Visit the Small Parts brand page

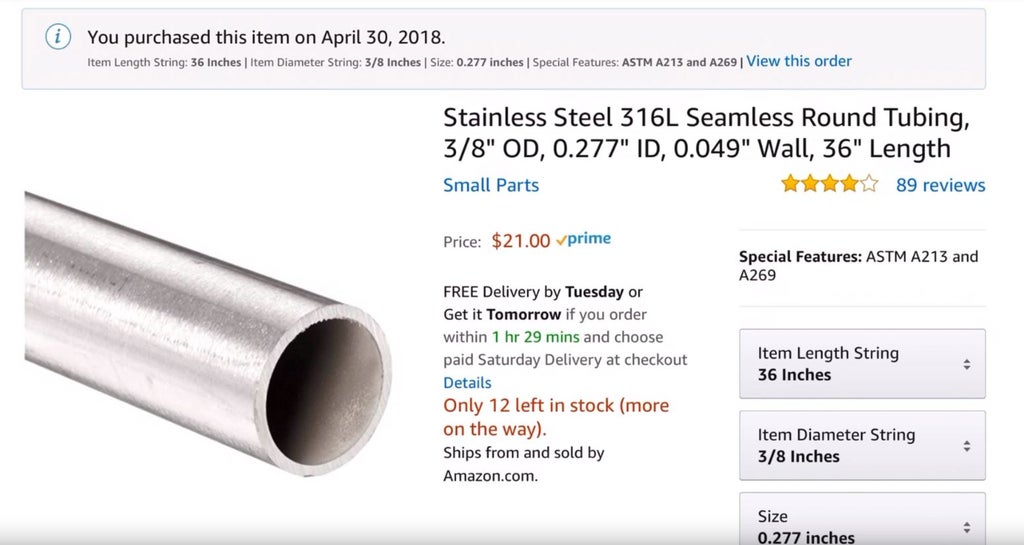(491, 185)
